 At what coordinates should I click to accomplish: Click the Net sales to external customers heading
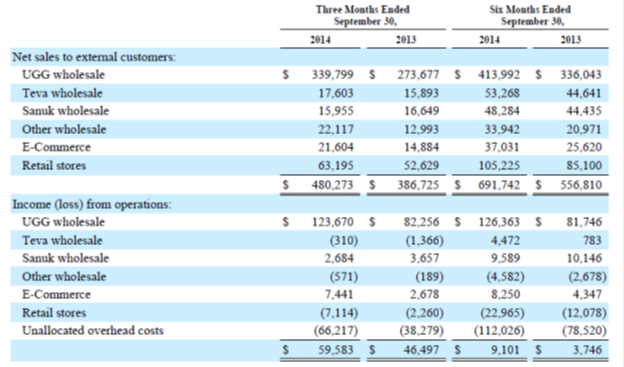[94, 57]
